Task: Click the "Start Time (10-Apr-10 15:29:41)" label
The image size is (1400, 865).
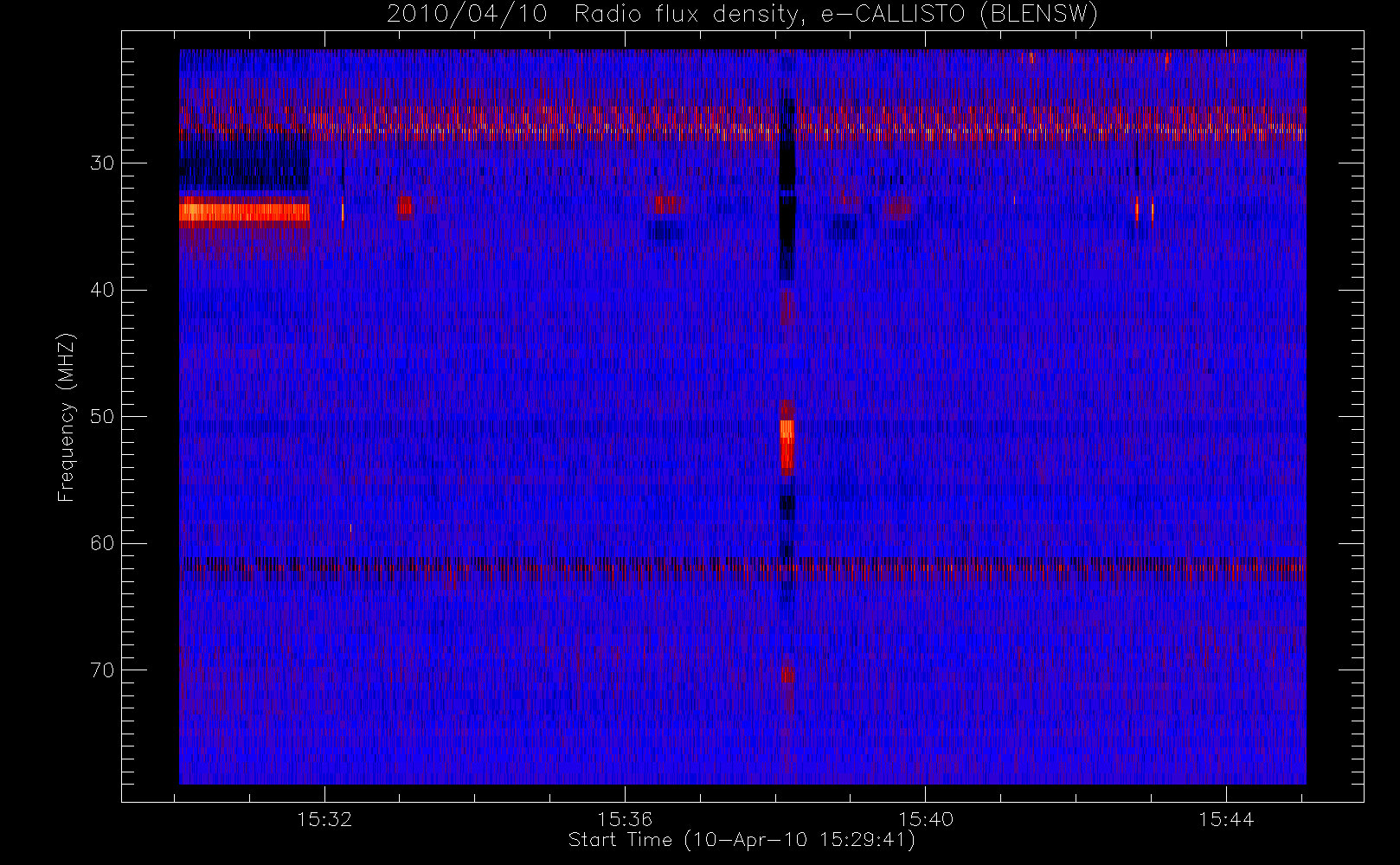Action: point(742,840)
